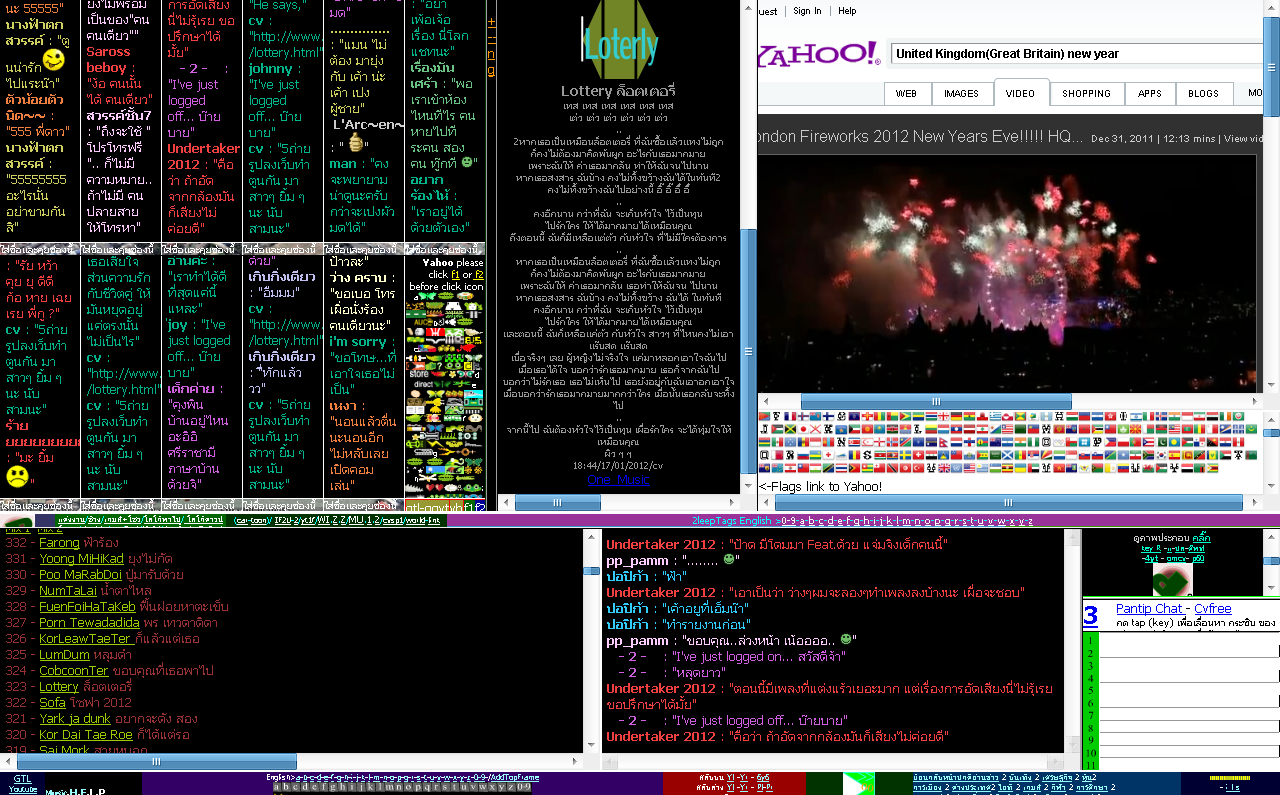Switch to the APPS tab in Yahoo
The width and height of the screenshot is (1280, 795).
(1149, 93)
